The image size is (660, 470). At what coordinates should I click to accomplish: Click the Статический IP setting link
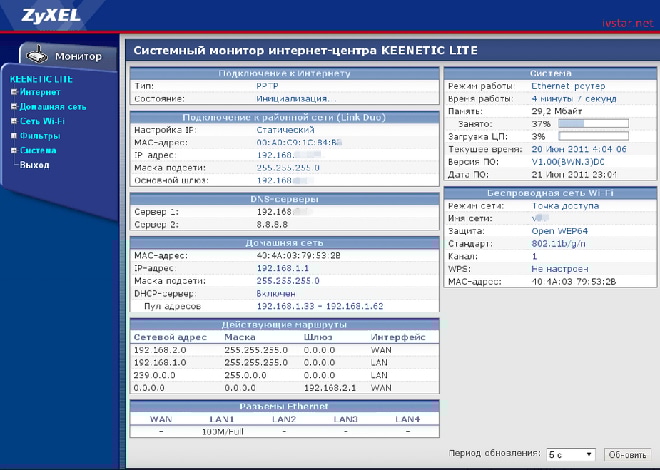(286, 132)
